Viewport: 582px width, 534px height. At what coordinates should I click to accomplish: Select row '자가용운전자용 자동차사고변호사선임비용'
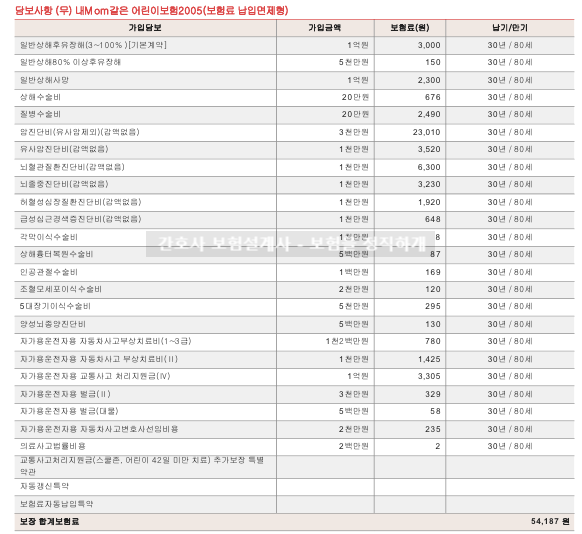pyautogui.click(x=294, y=429)
